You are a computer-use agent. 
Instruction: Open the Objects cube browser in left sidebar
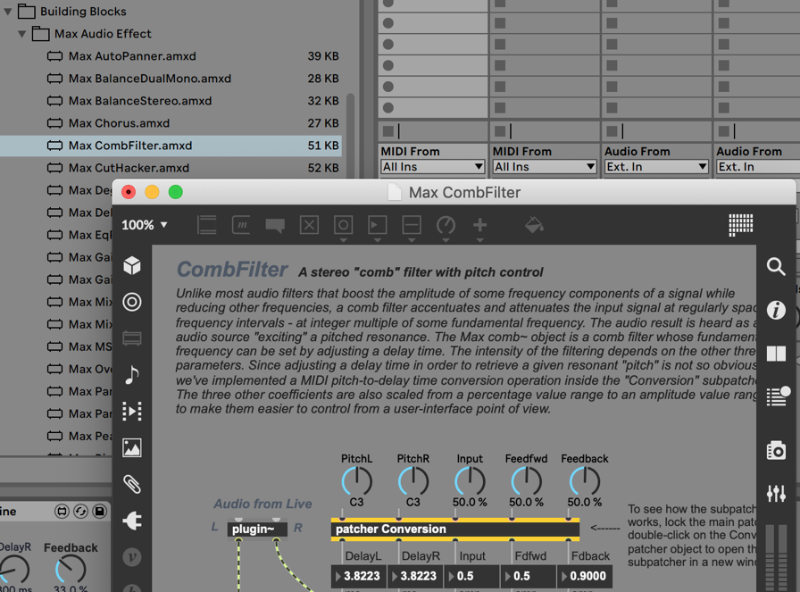[132, 265]
